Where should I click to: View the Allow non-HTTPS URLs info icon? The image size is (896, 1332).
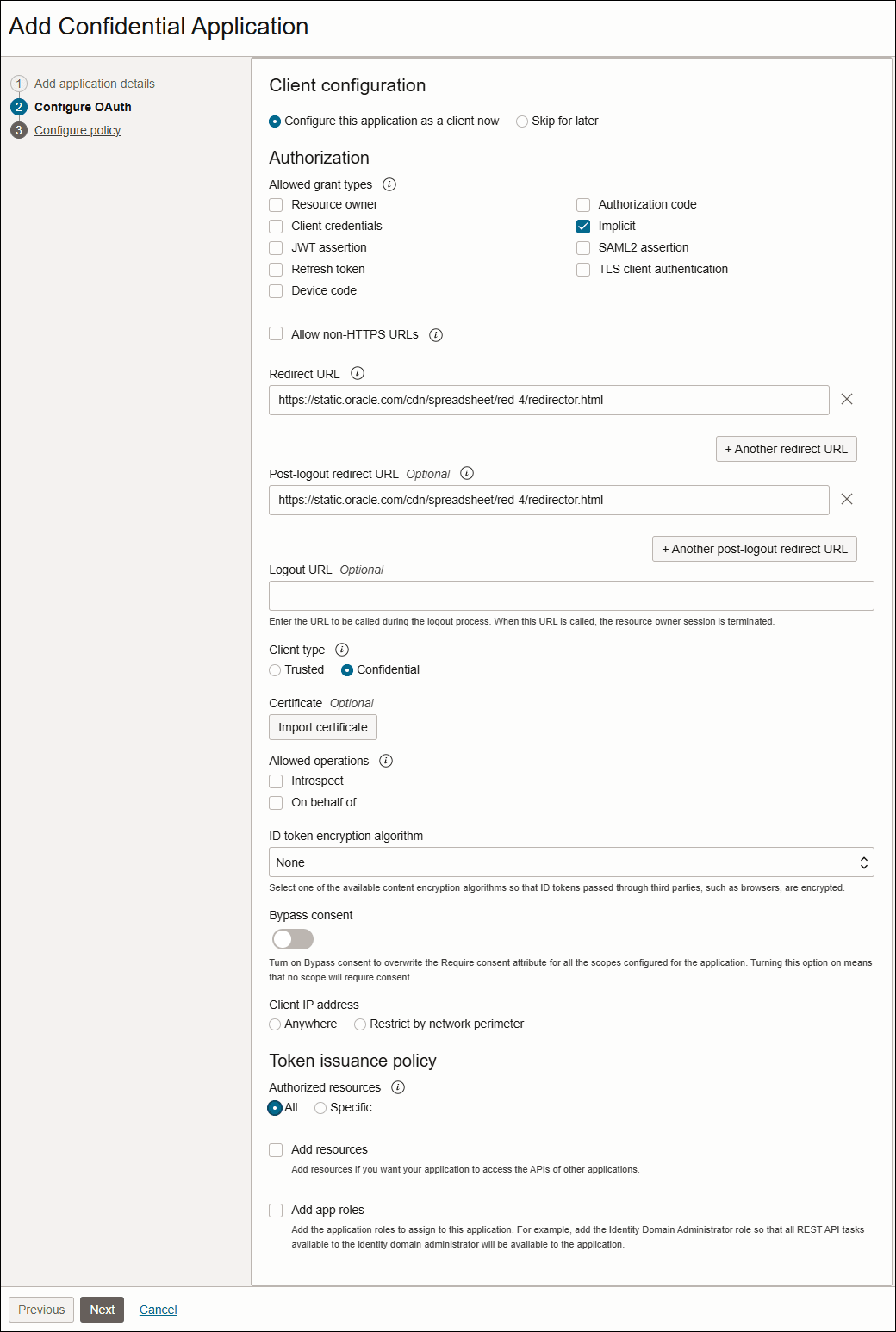pyautogui.click(x=437, y=334)
